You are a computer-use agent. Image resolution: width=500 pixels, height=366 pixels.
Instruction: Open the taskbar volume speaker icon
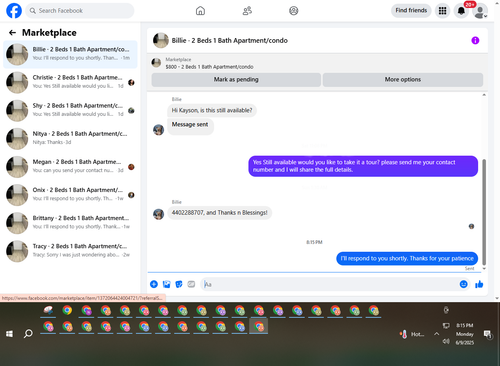coord(446,341)
